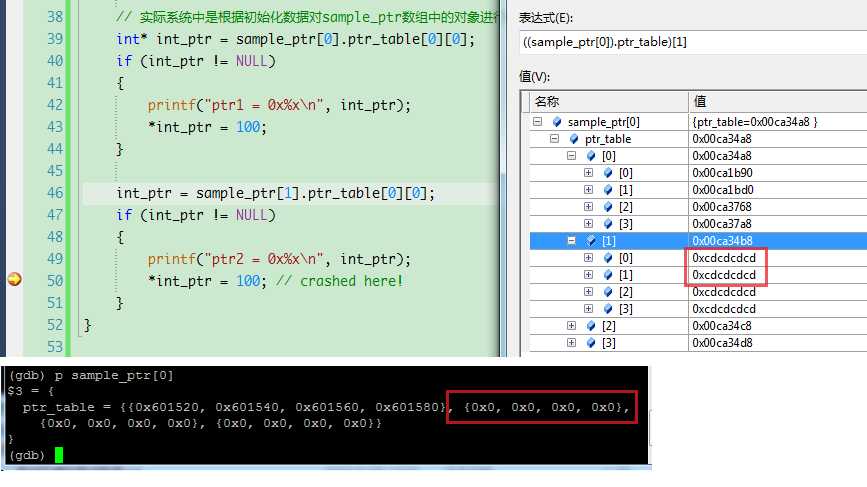
Task: Click the variable icon of the selected [1] row
Action: pyautogui.click(x=591, y=240)
